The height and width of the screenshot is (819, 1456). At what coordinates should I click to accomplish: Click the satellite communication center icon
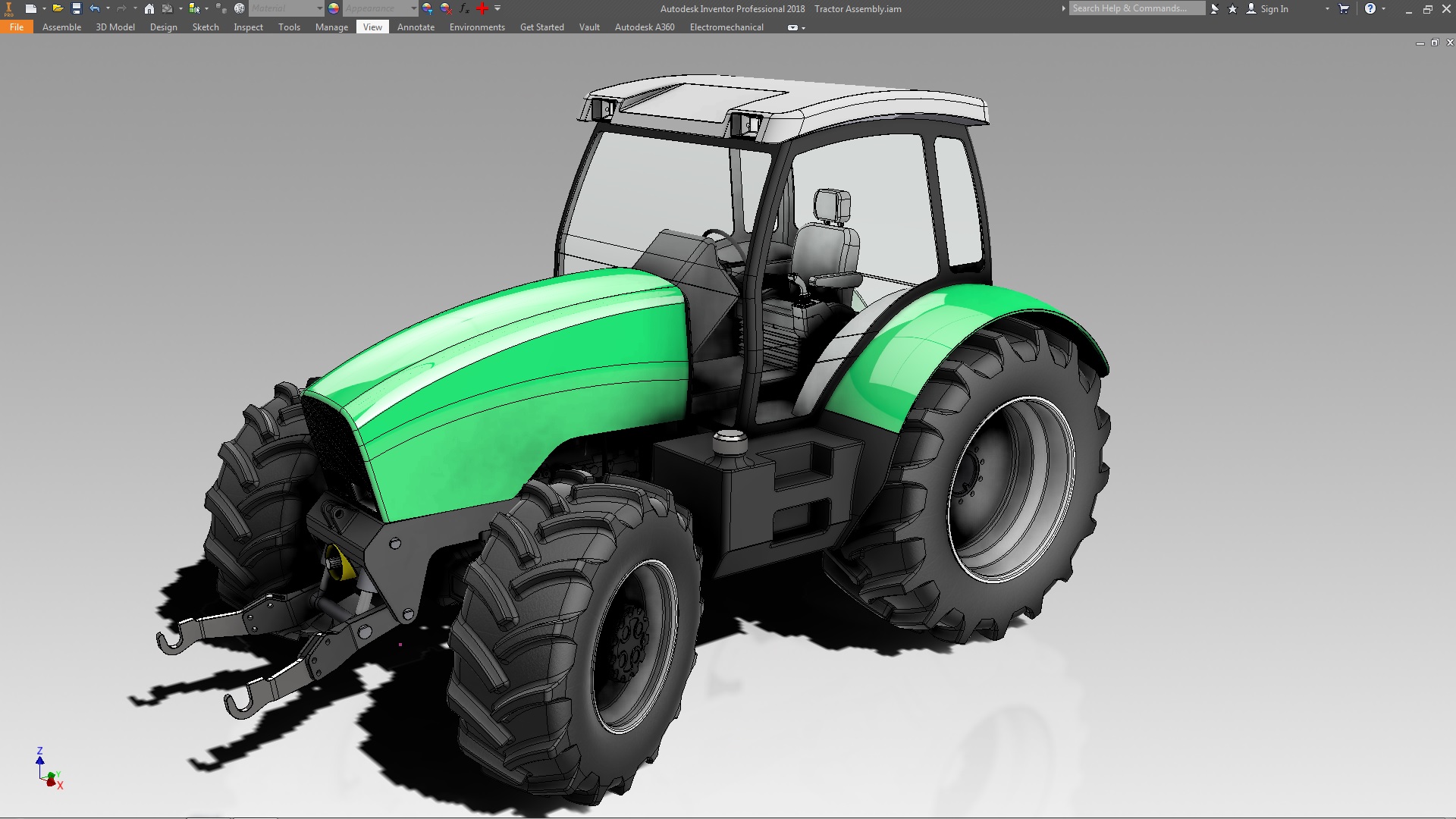pos(1215,8)
